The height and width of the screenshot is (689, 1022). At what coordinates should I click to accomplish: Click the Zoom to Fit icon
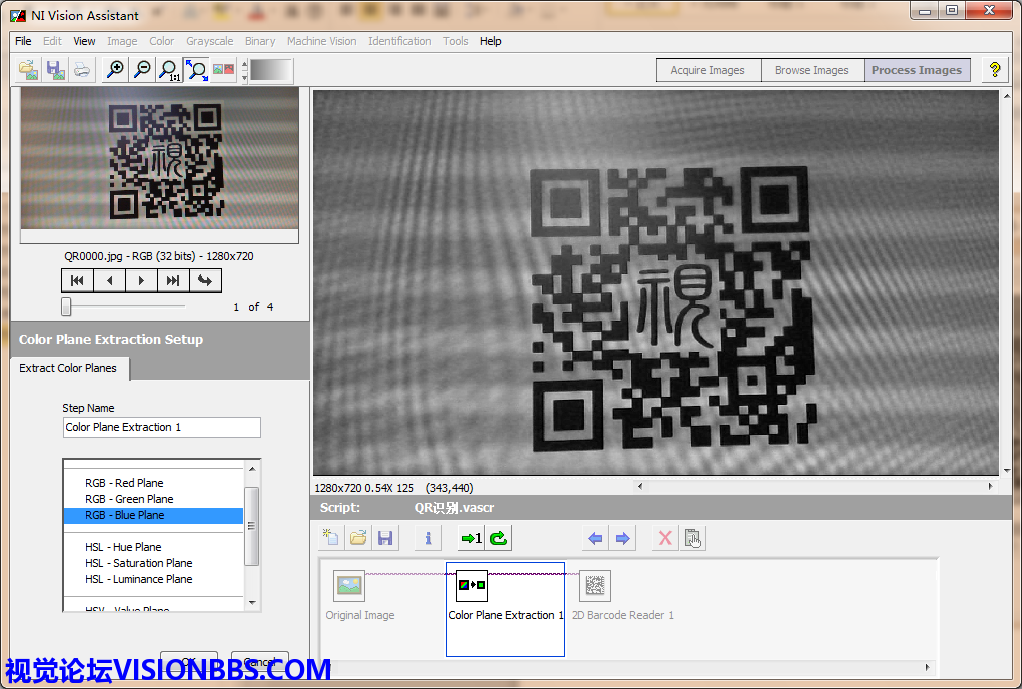197,70
